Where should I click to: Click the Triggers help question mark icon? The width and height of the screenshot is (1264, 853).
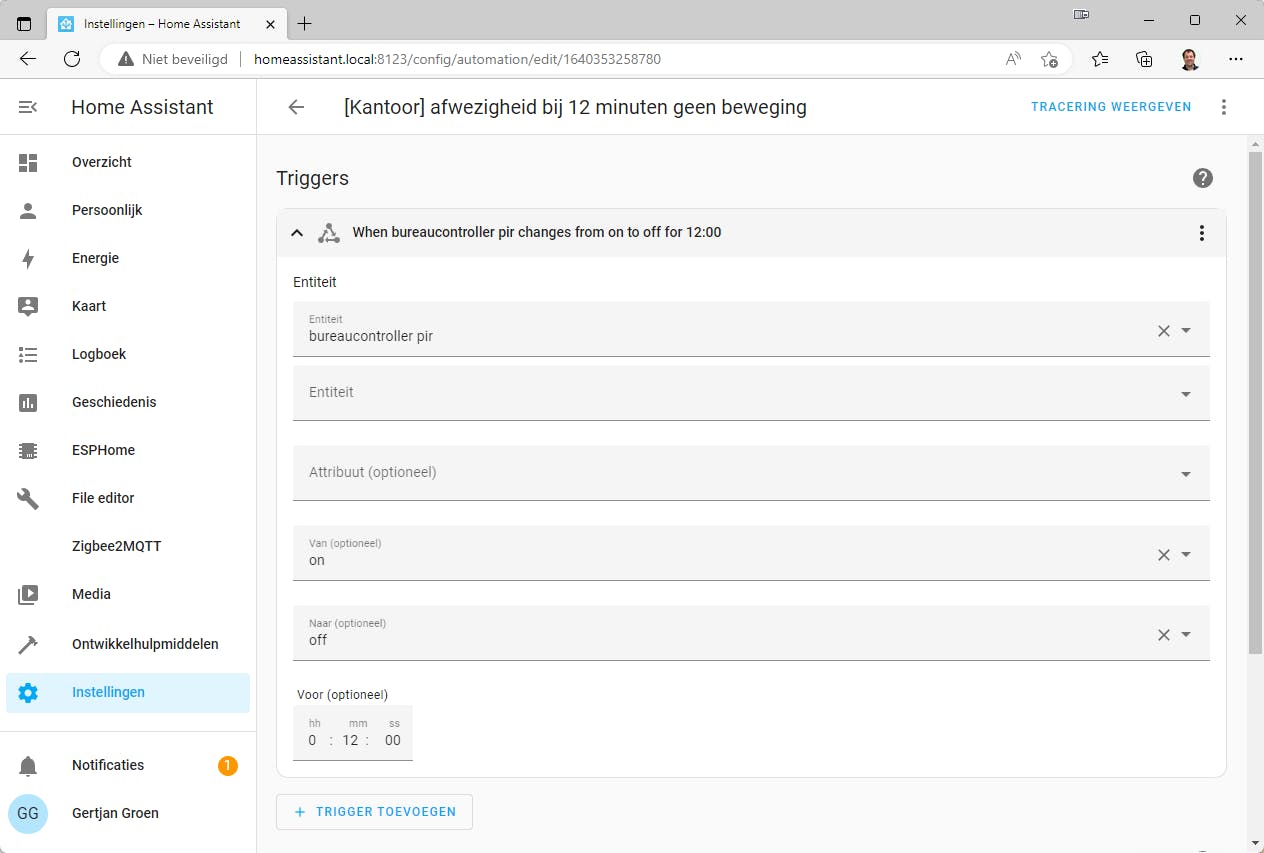1202,178
